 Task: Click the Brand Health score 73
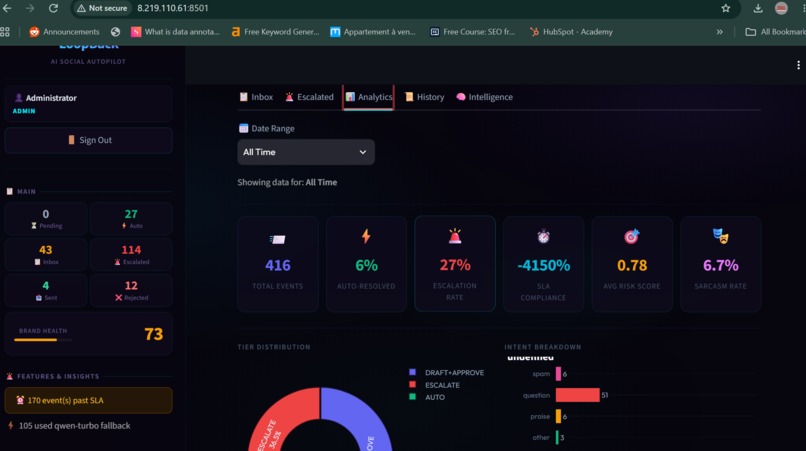(x=153, y=334)
